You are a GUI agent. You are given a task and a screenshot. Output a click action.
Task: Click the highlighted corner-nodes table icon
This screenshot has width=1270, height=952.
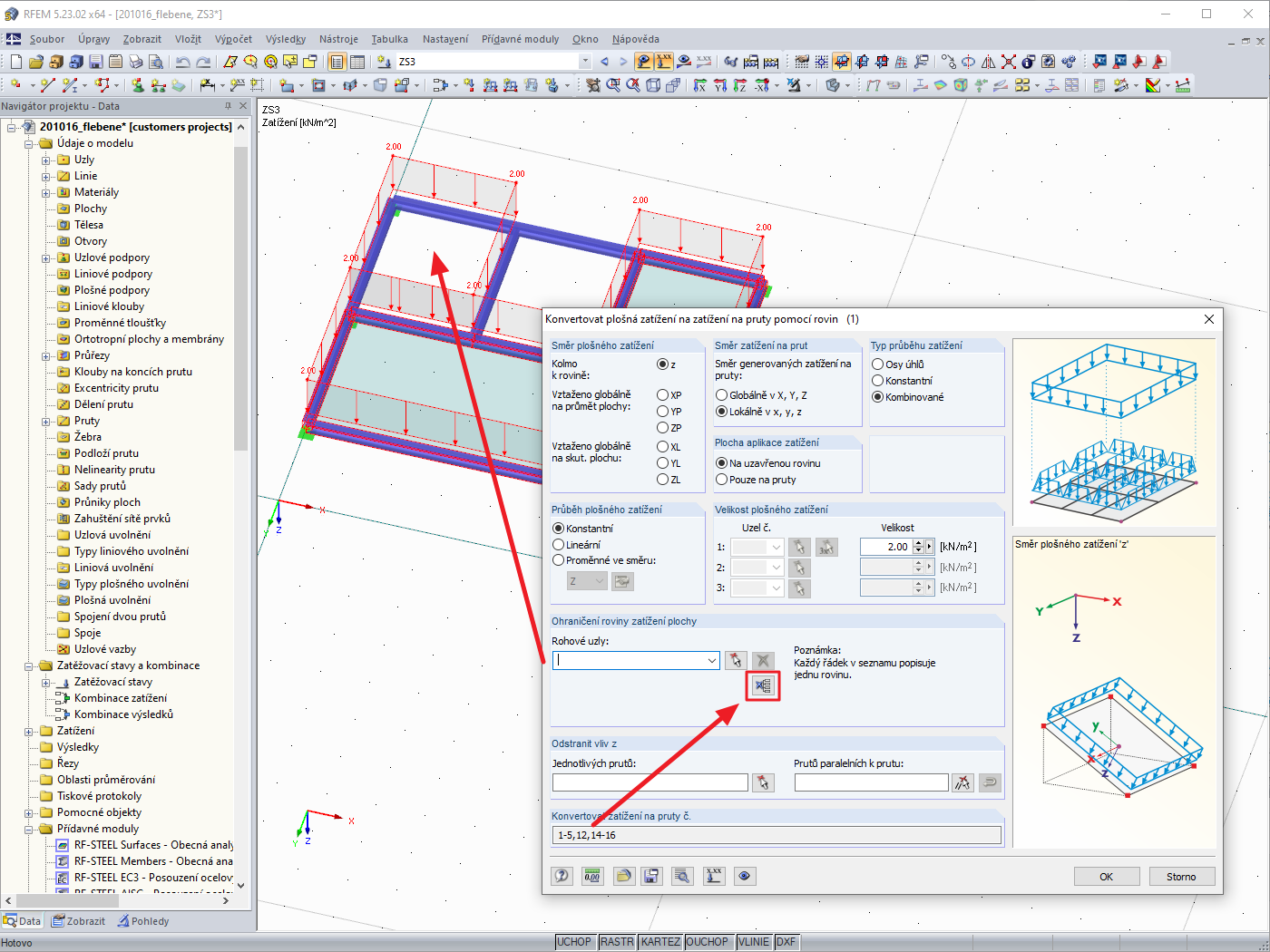pyautogui.click(x=763, y=686)
